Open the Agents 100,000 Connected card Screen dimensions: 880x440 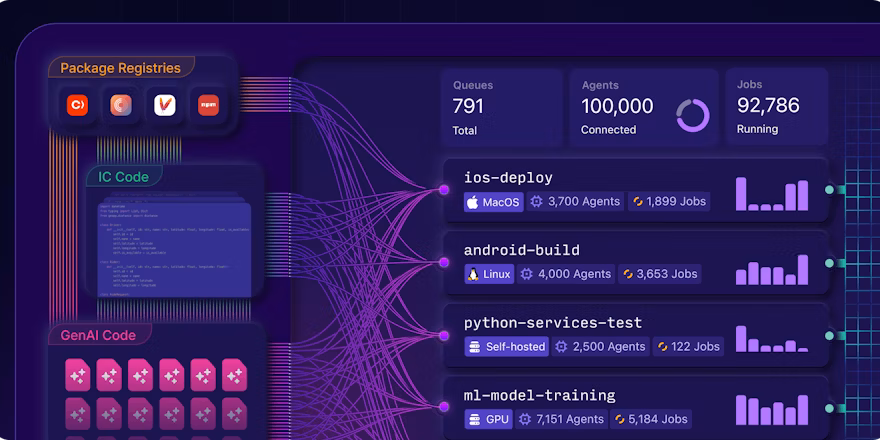(x=644, y=108)
